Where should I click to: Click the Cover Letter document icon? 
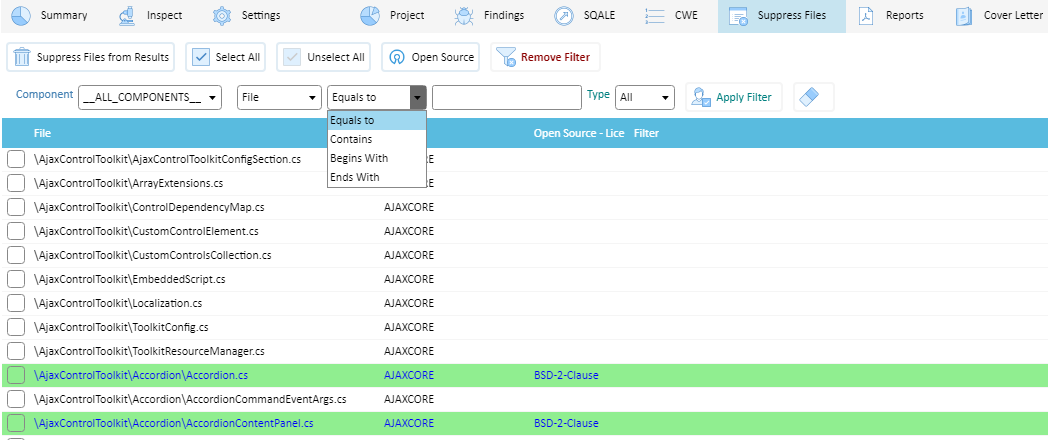click(x=964, y=15)
